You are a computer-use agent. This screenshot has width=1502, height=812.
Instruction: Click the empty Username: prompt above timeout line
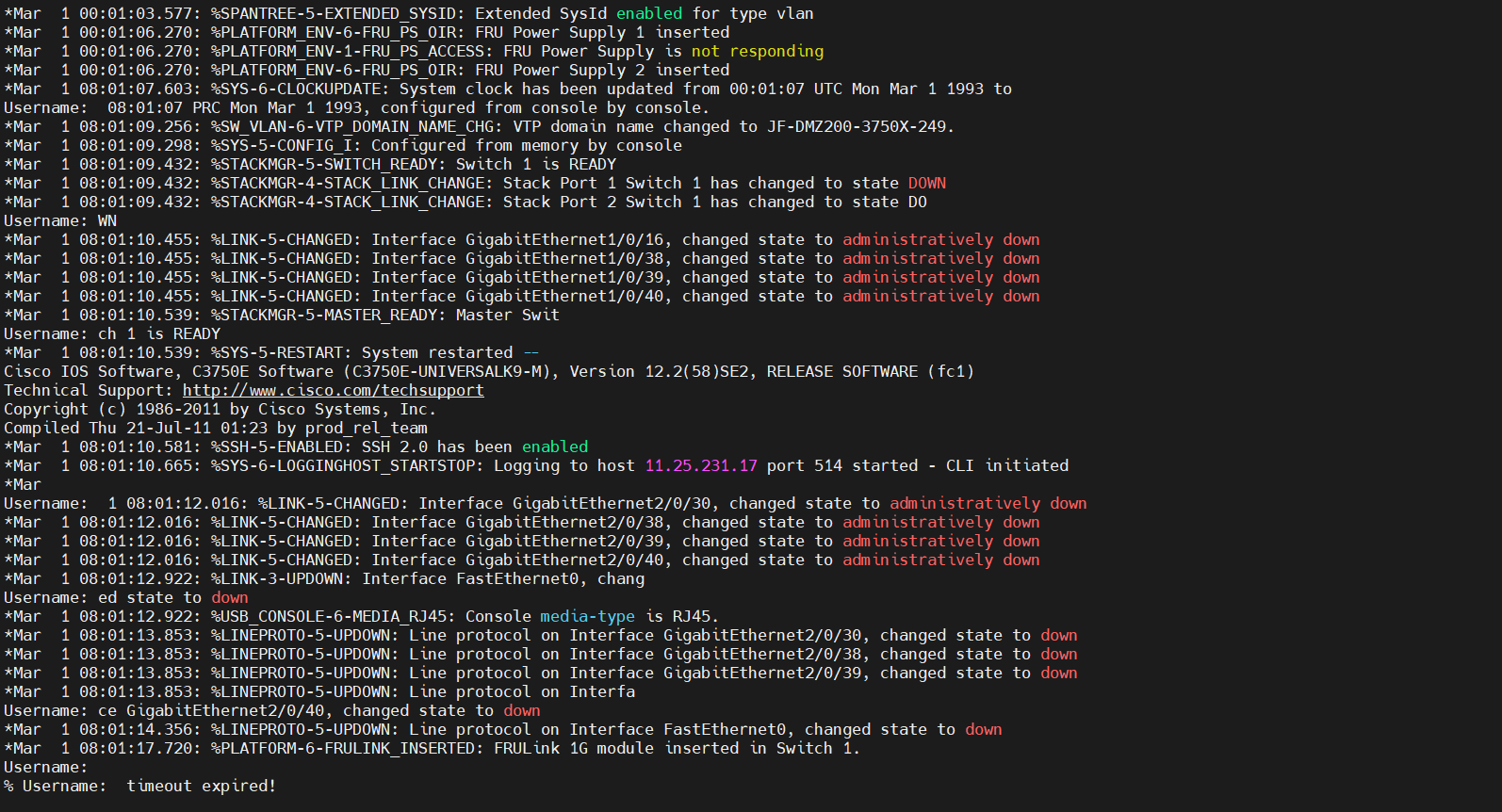tap(45, 767)
